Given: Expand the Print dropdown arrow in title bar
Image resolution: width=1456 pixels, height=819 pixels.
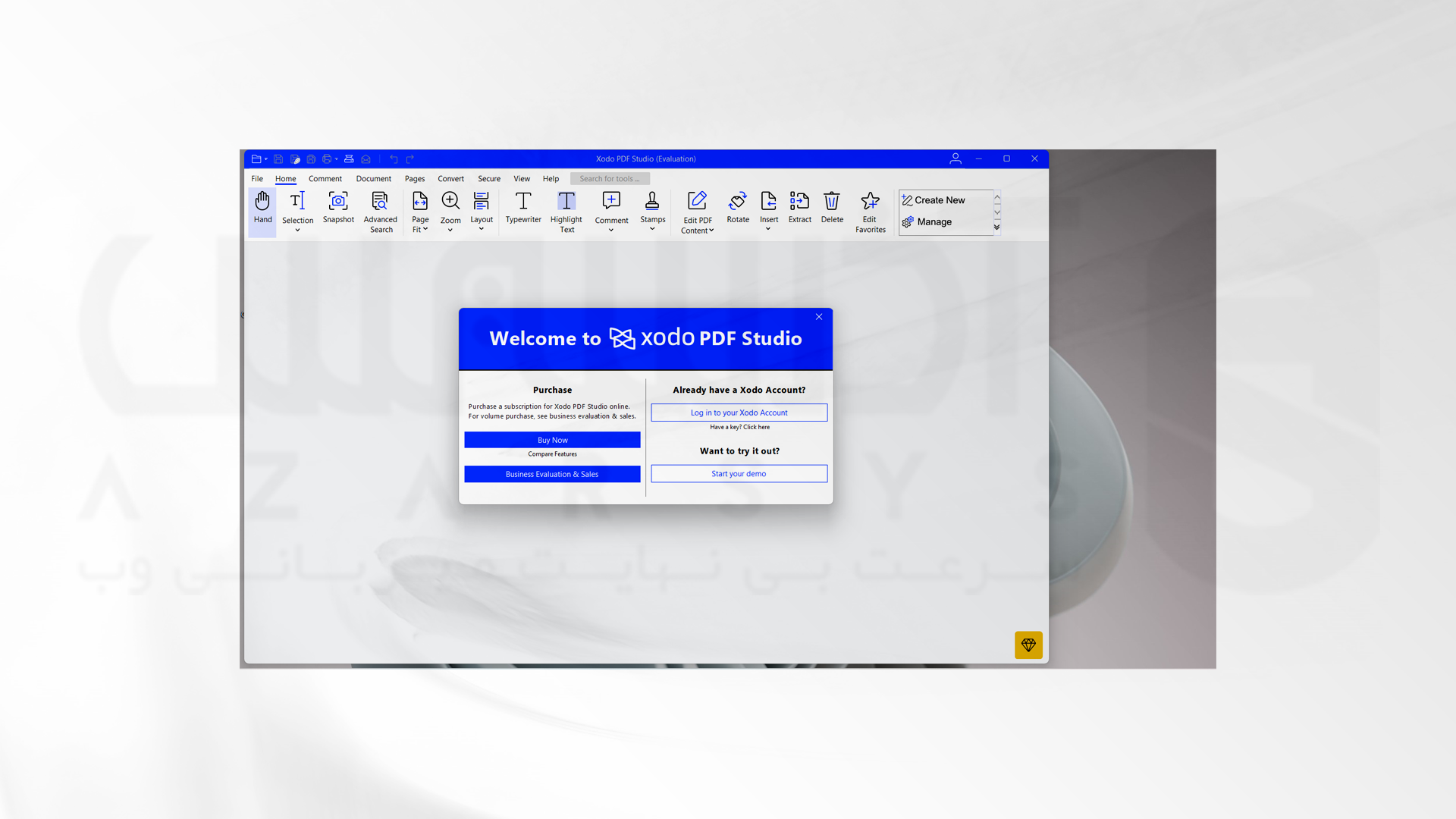Looking at the screenshot, I should [x=337, y=159].
